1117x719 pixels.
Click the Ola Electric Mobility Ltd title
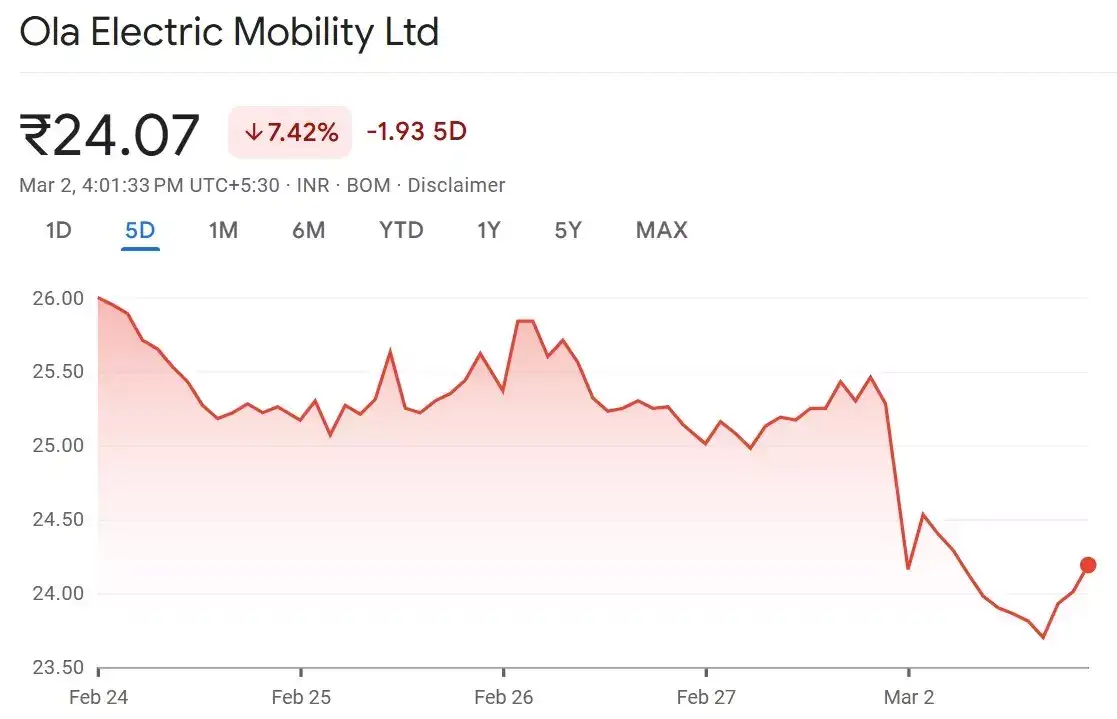(228, 31)
